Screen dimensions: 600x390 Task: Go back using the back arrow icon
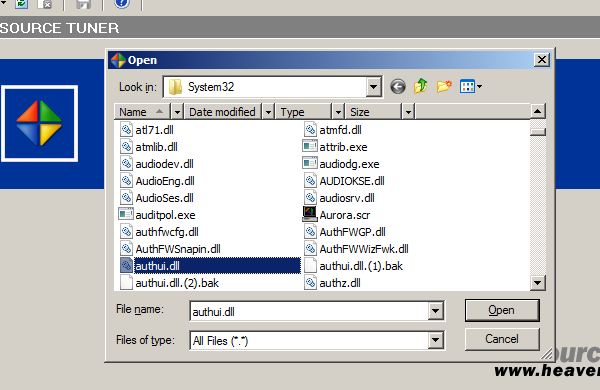[398, 87]
